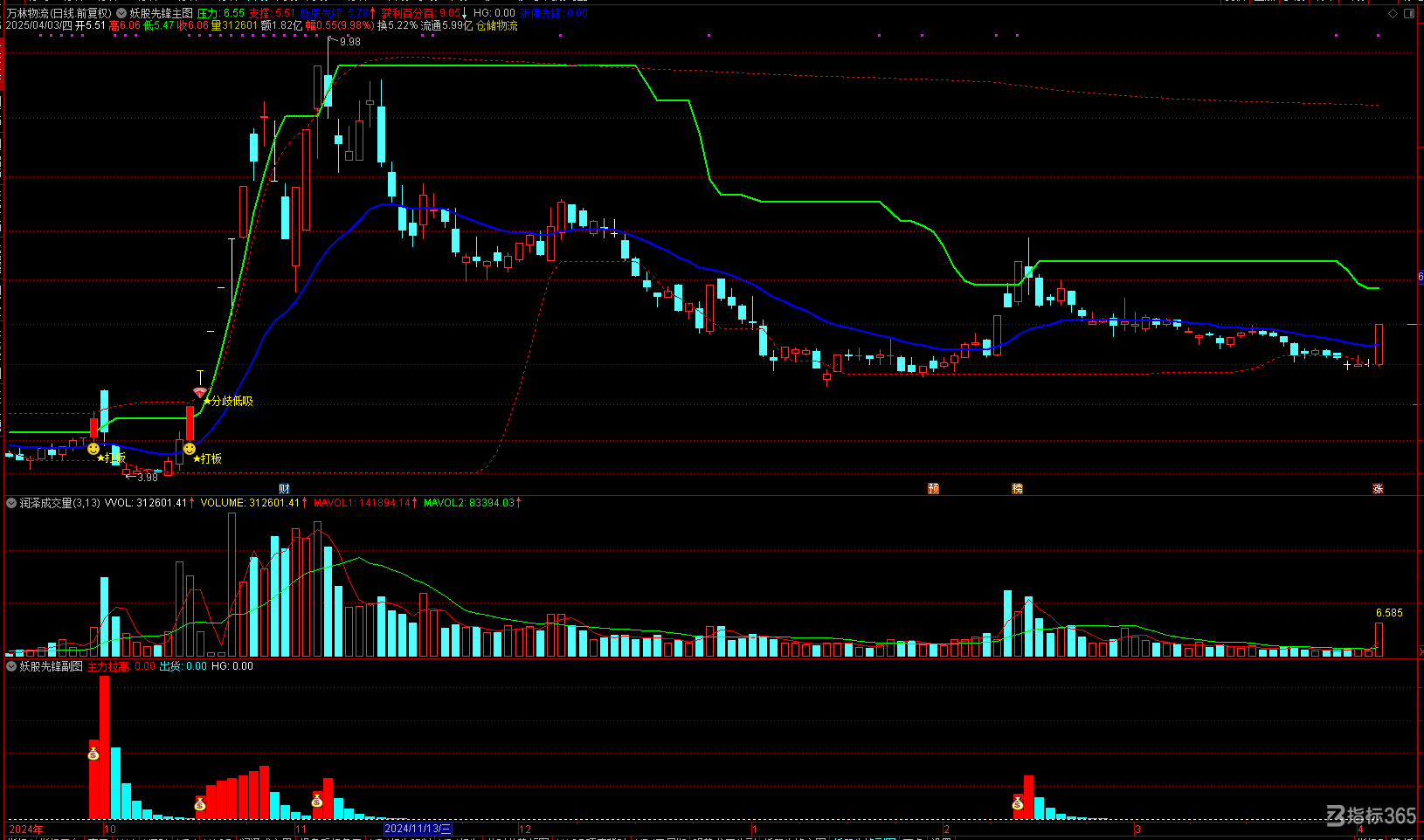Image resolution: width=1424 pixels, height=840 pixels.
Task: Click the red diamond signal above 分歧低吸
Action: pyautogui.click(x=200, y=393)
